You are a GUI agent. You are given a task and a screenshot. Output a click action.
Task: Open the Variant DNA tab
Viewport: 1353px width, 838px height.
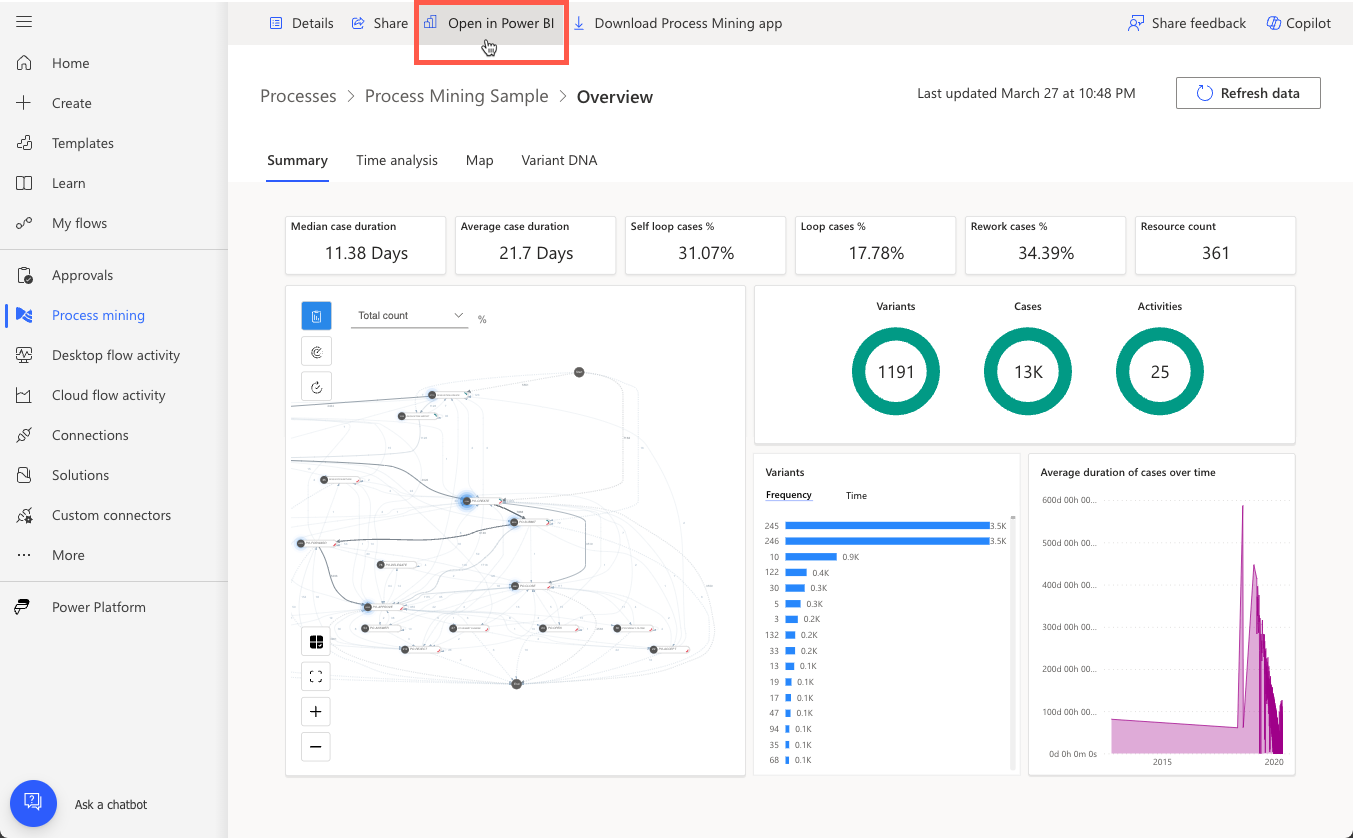tap(559, 160)
